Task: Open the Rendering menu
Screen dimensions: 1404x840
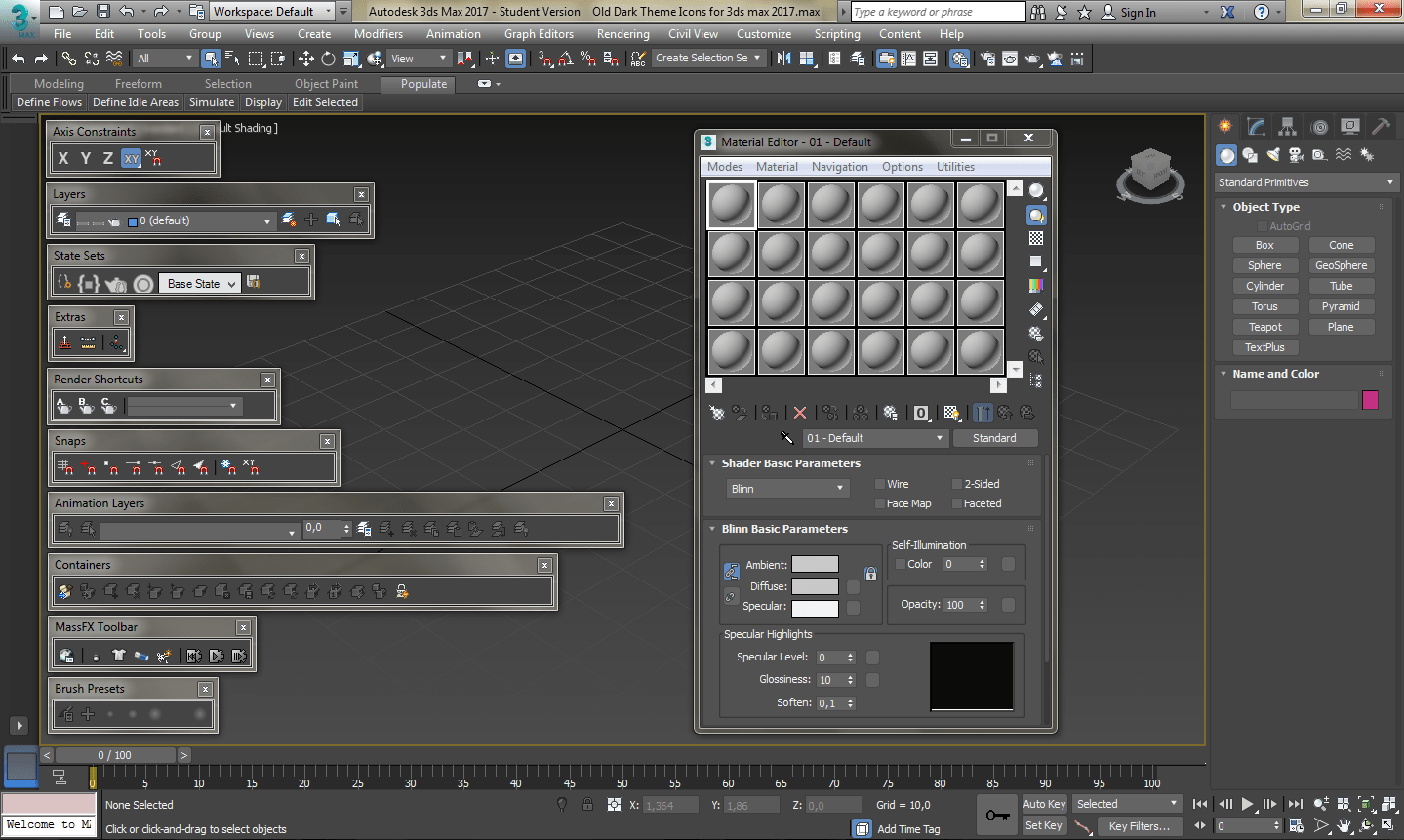Action: click(622, 34)
